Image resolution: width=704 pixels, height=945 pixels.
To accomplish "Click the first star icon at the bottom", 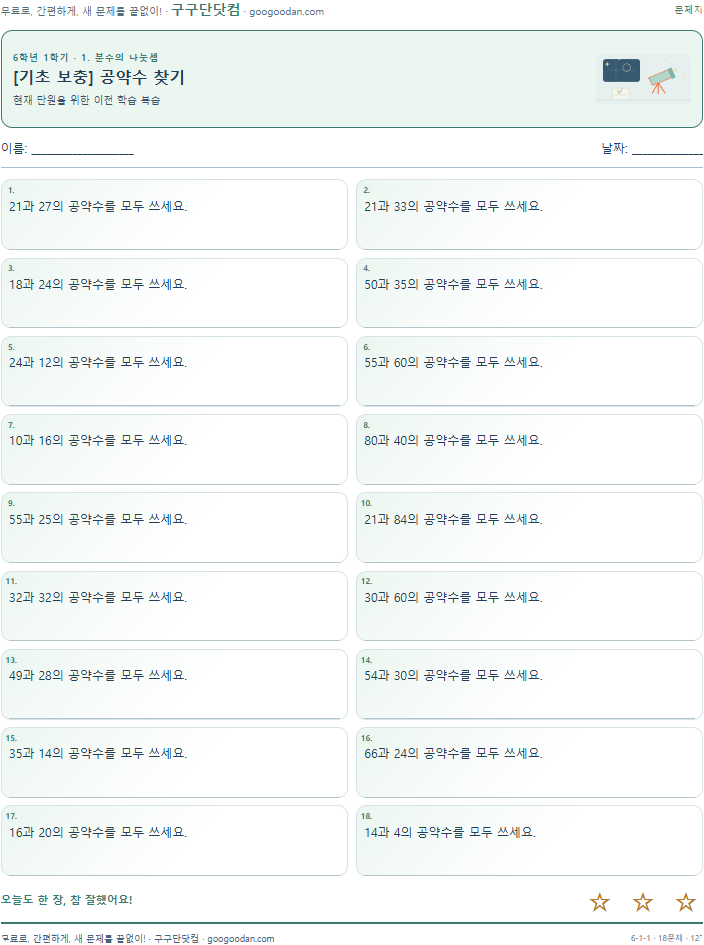I will coord(599,902).
